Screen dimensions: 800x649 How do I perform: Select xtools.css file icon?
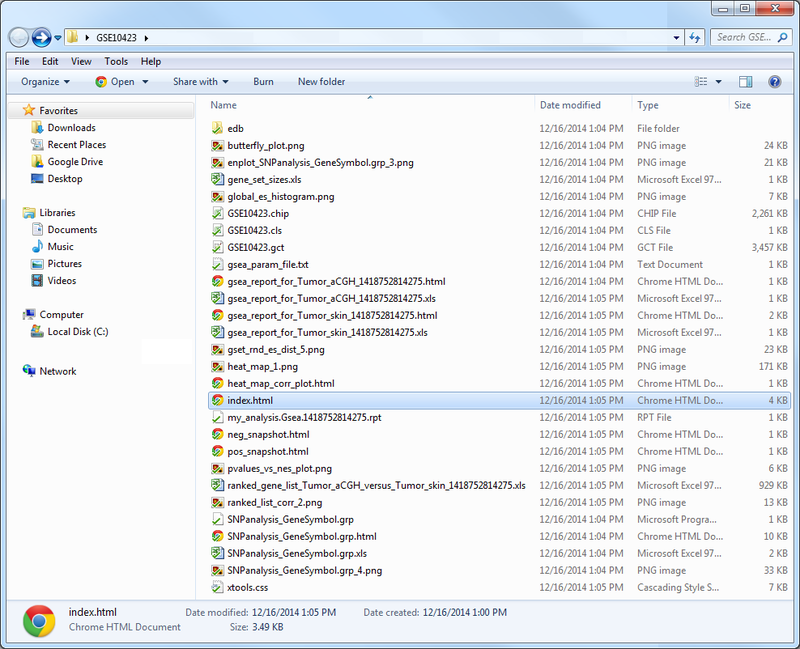[x=217, y=587]
